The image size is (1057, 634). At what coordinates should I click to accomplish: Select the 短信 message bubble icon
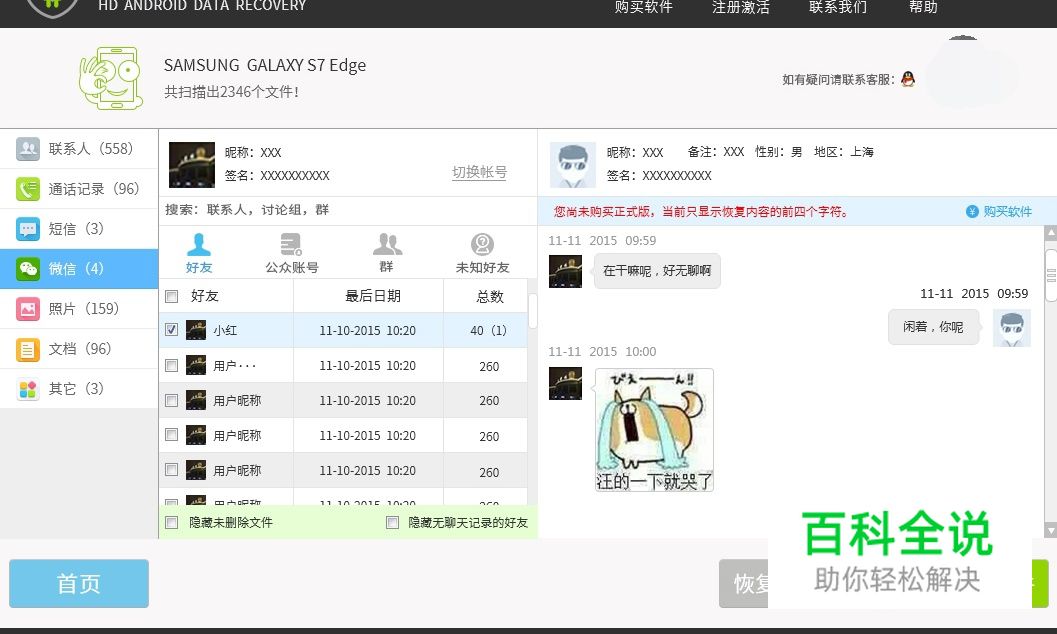[x=28, y=229]
